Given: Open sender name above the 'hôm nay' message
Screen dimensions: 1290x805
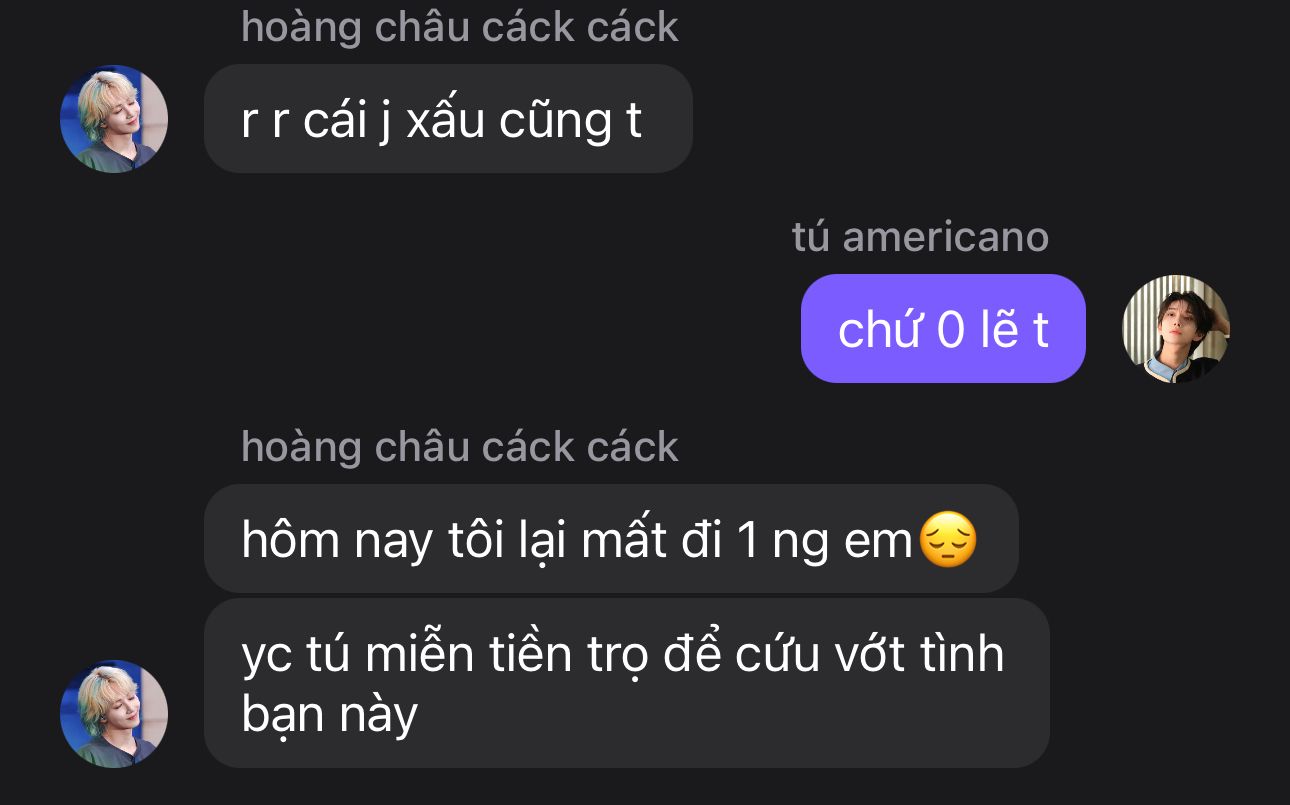Looking at the screenshot, I should click(x=460, y=447).
